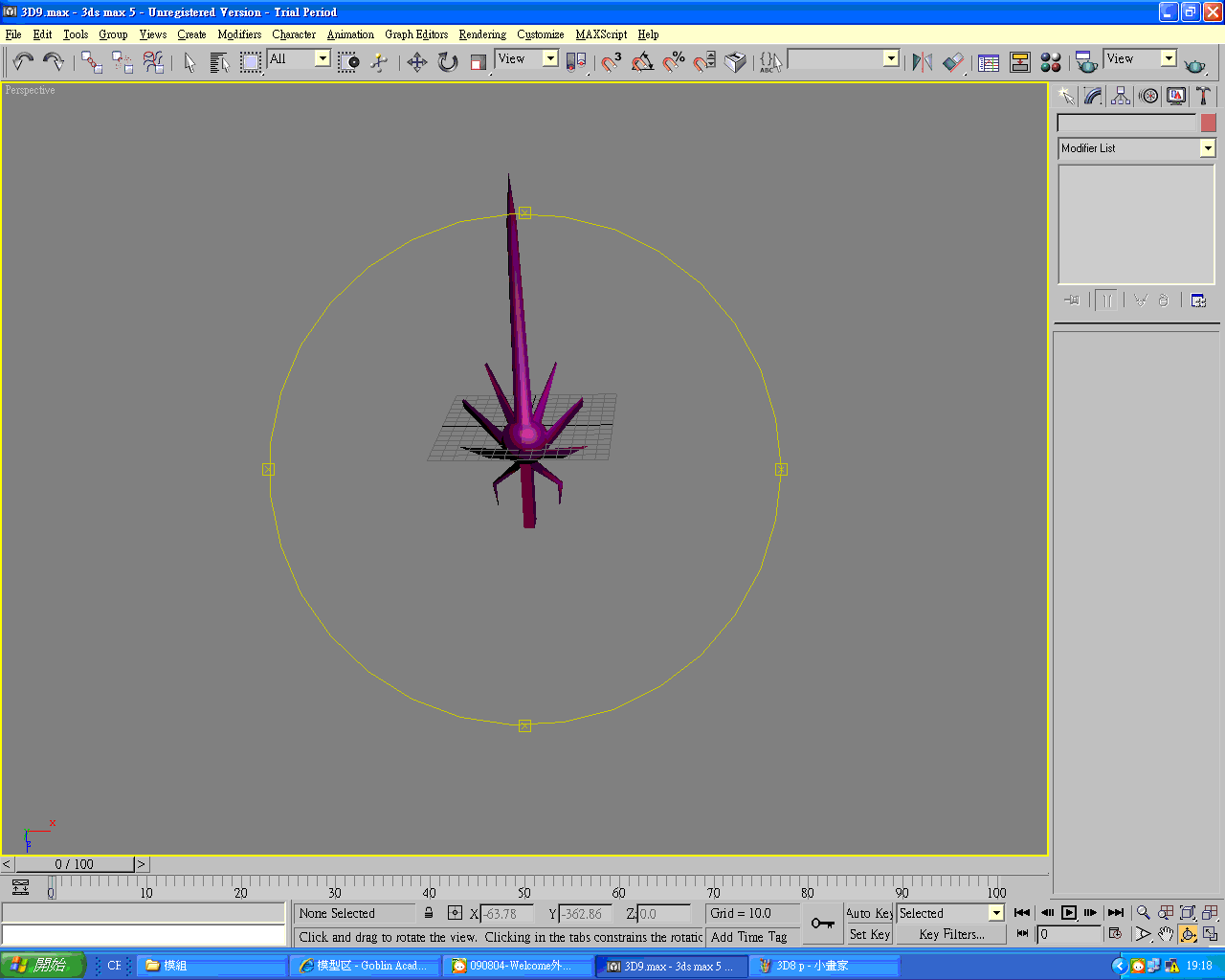Toggle the 3D Snap magnet button
The height and width of the screenshot is (980, 1225).
point(612,62)
